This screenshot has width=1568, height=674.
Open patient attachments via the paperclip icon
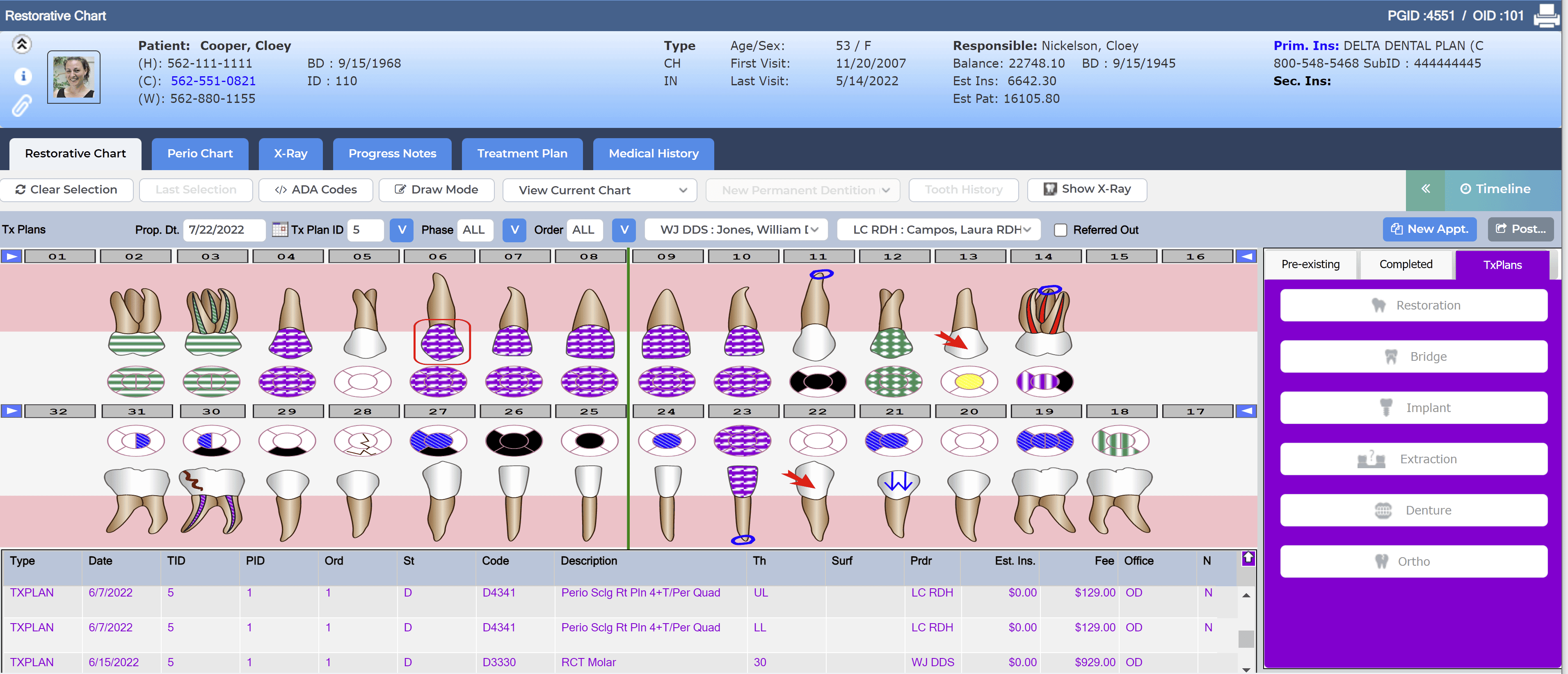click(23, 107)
